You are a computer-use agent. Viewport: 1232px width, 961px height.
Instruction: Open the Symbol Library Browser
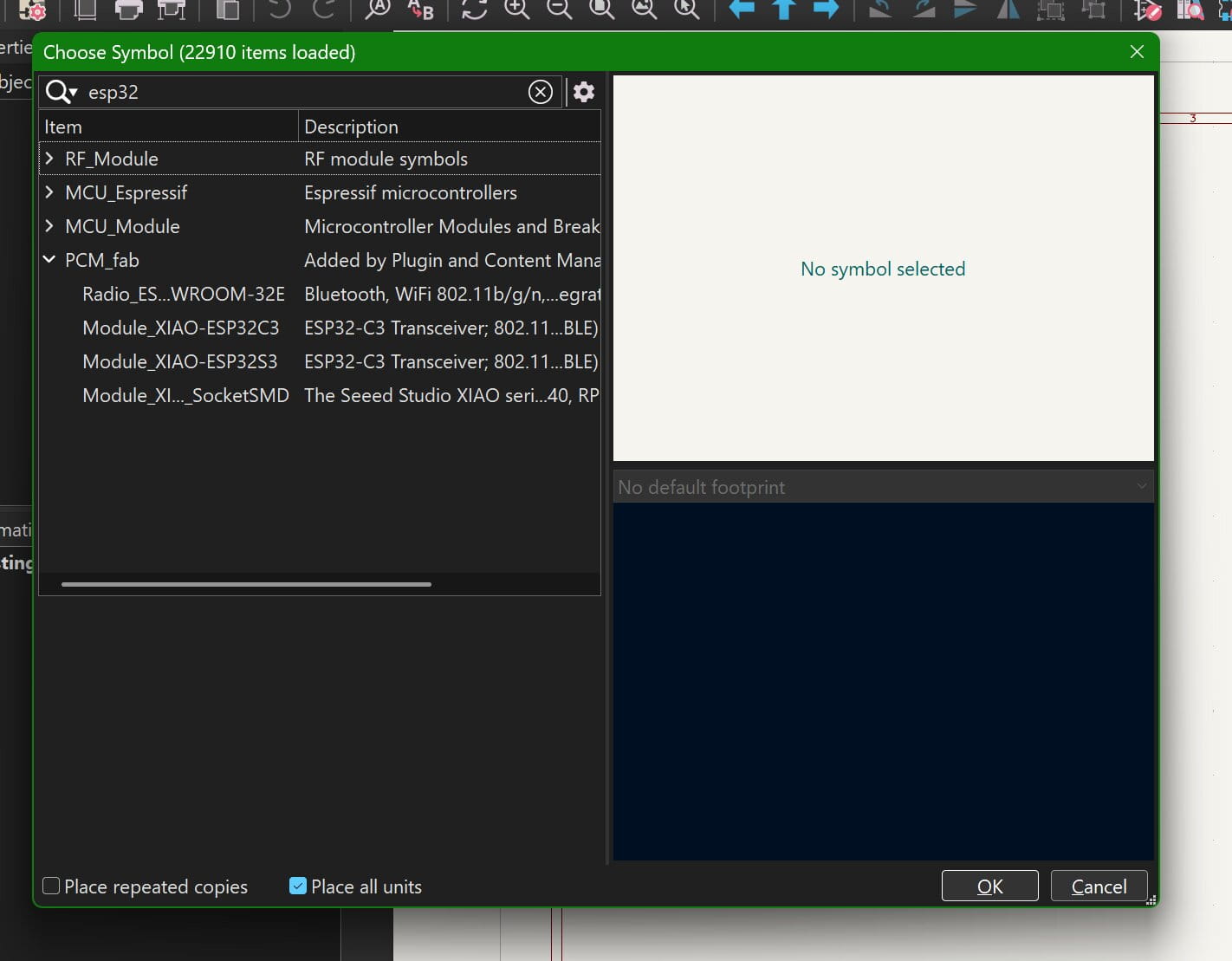click(1190, 10)
